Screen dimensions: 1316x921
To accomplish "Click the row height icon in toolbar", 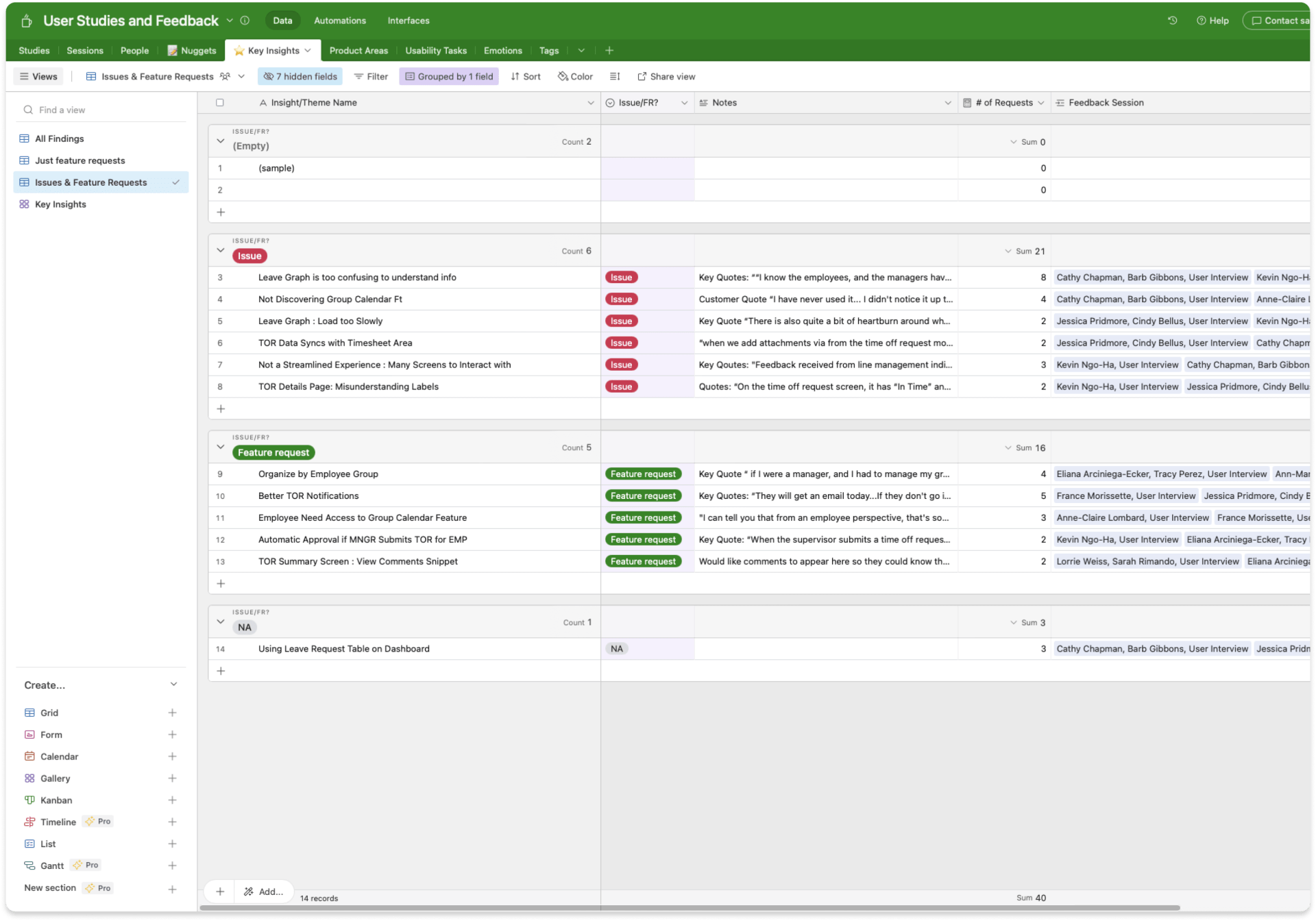I will 615,77.
